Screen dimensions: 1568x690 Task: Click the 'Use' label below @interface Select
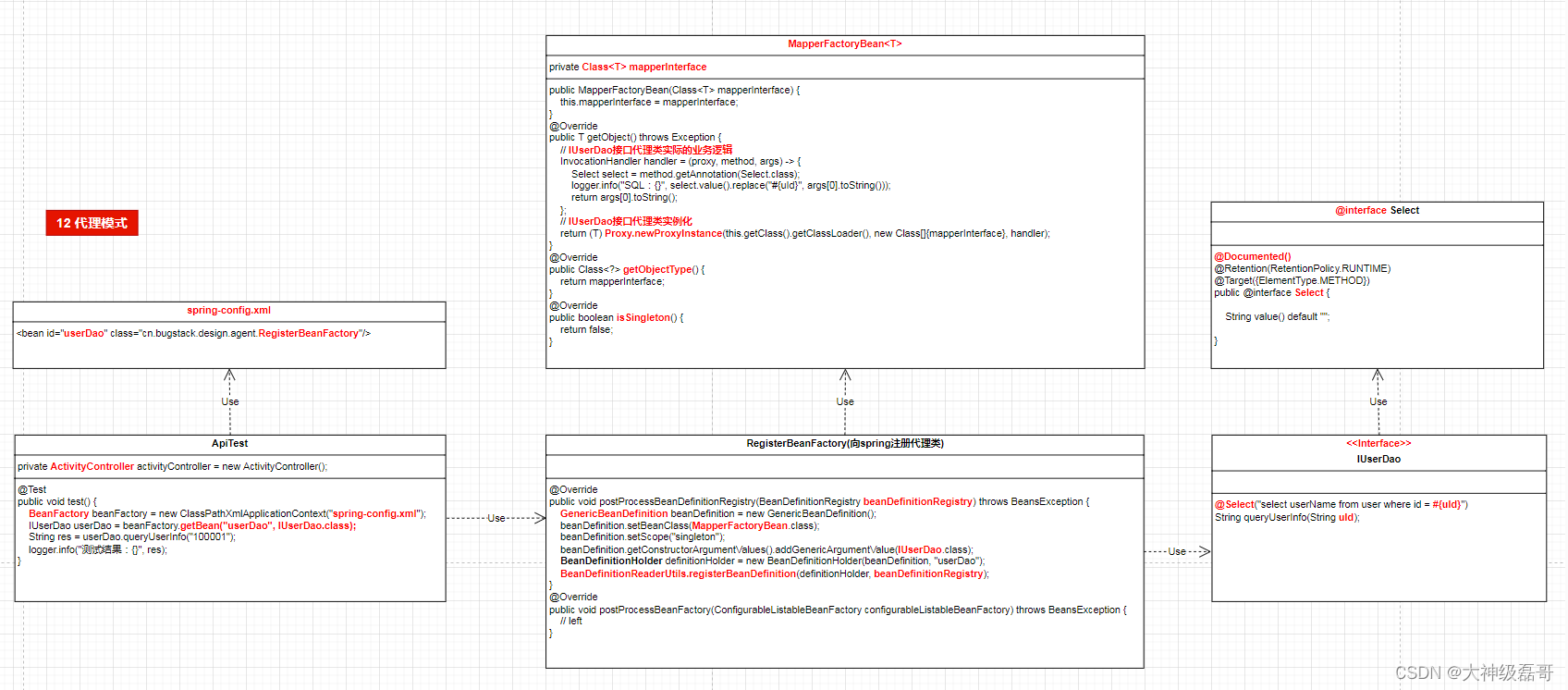(x=1378, y=402)
